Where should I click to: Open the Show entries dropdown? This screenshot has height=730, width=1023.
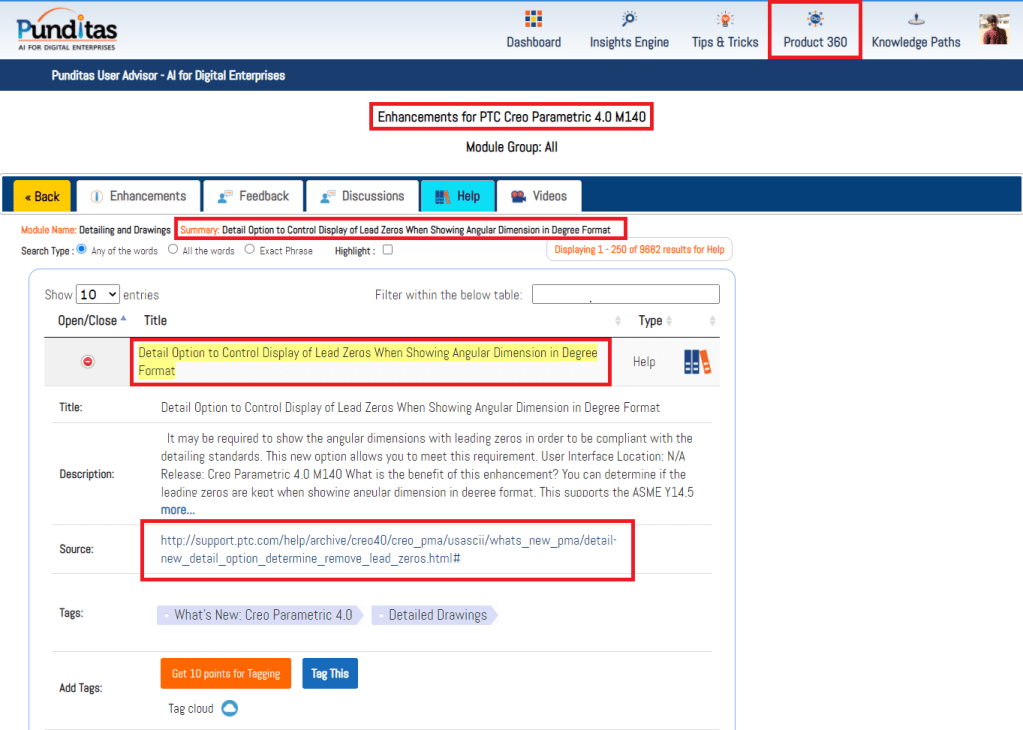(x=98, y=295)
